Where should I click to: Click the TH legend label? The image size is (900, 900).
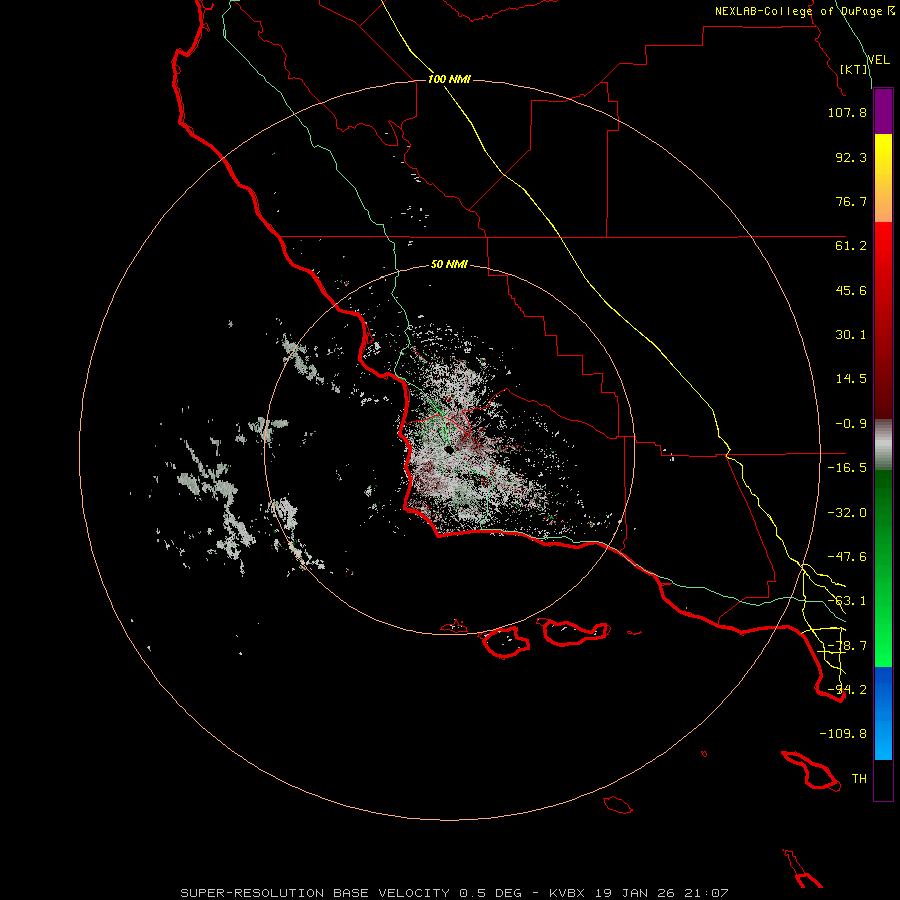pyautogui.click(x=859, y=779)
